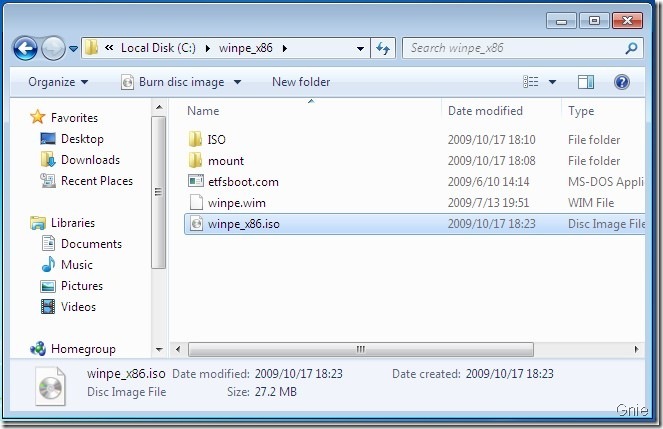The width and height of the screenshot is (663, 429).
Task: Create a New folder
Action: click(301, 82)
